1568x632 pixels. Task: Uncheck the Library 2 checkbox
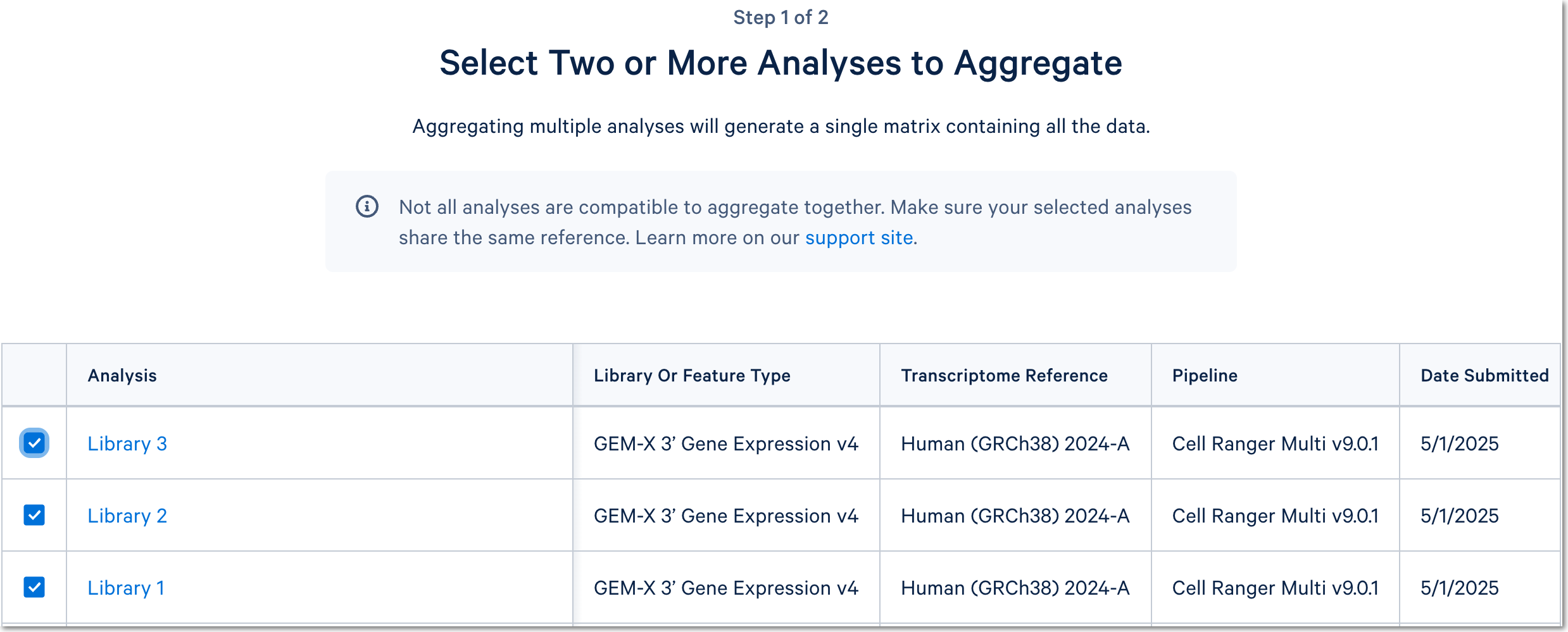[x=34, y=515]
